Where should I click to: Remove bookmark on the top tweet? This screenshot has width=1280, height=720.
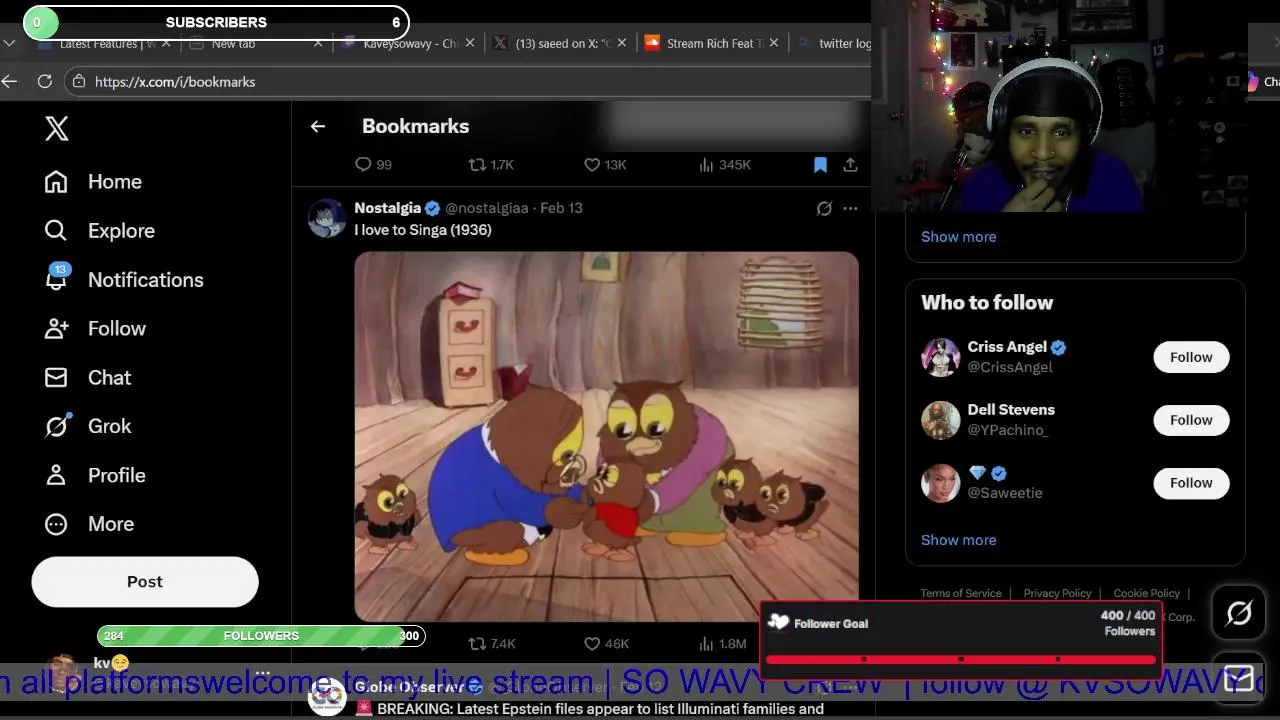click(820, 164)
